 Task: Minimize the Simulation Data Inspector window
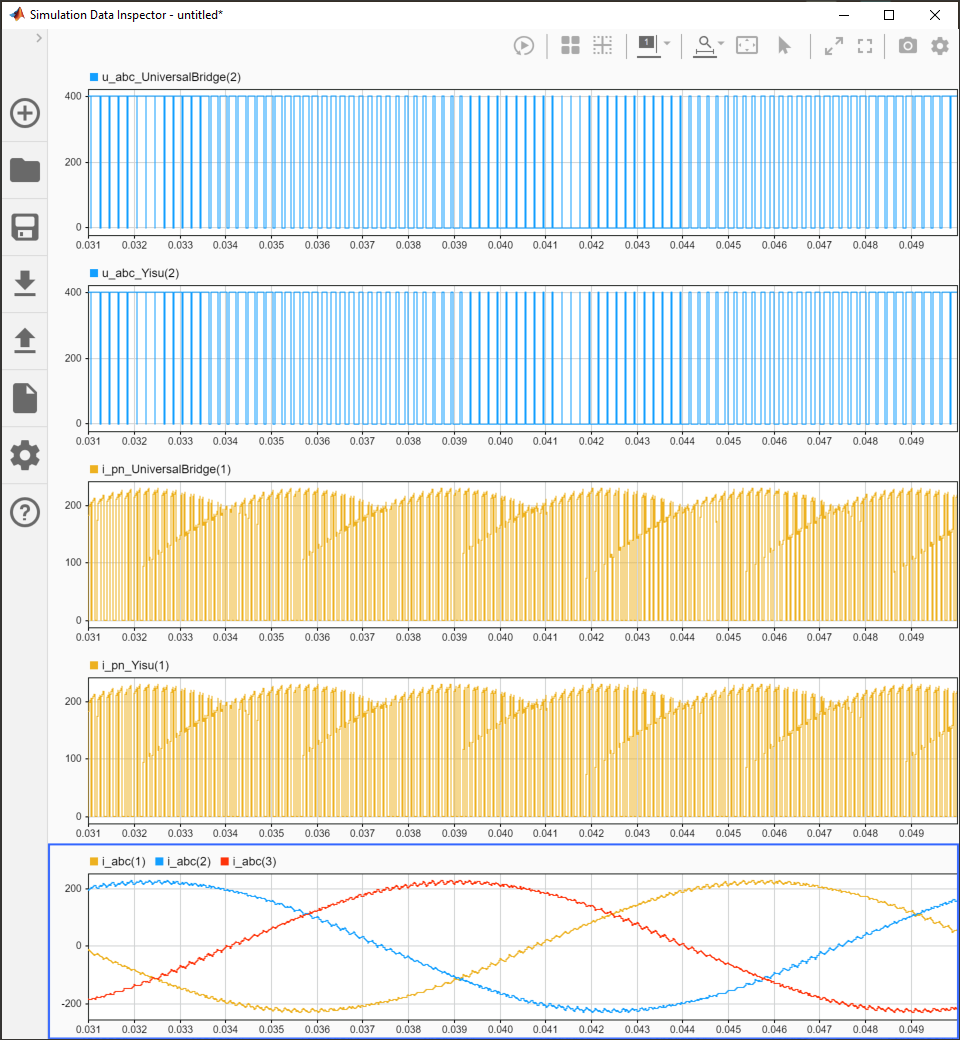[x=844, y=15]
